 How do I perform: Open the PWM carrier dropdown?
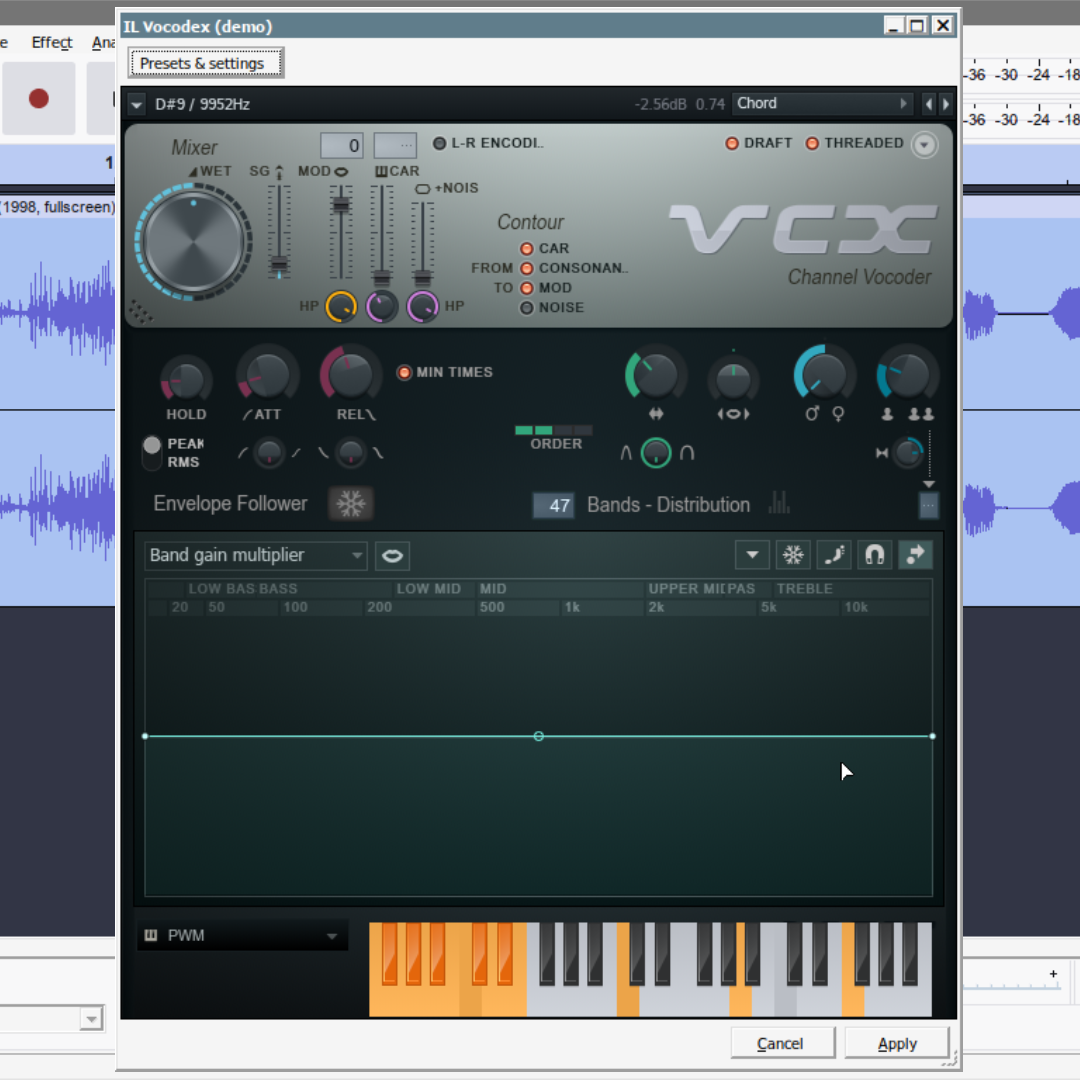point(242,935)
